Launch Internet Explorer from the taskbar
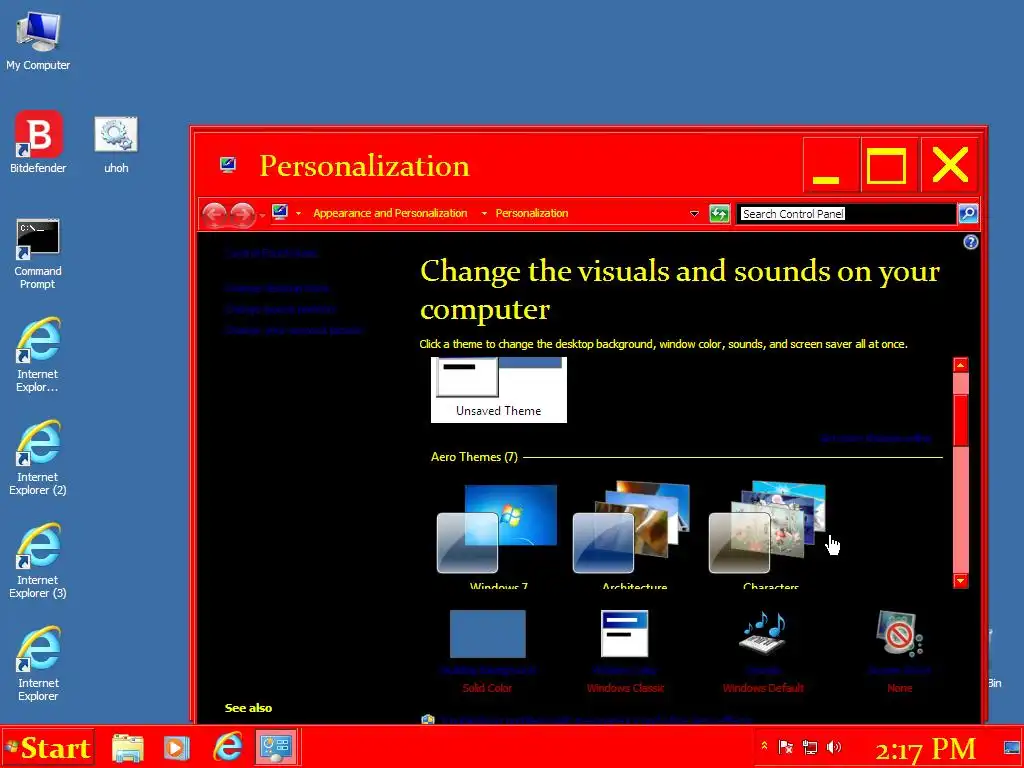The height and width of the screenshot is (768, 1024). [228, 747]
